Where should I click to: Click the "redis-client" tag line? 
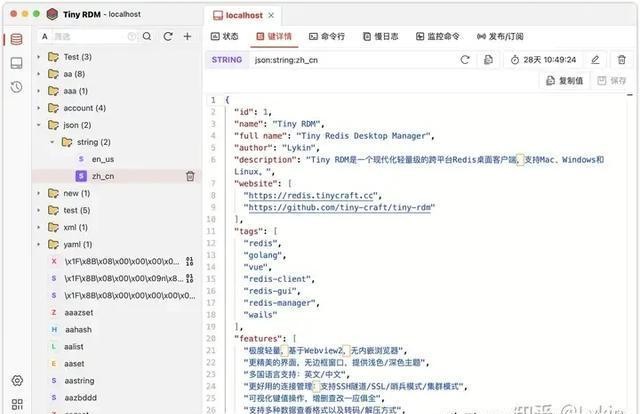(279, 279)
